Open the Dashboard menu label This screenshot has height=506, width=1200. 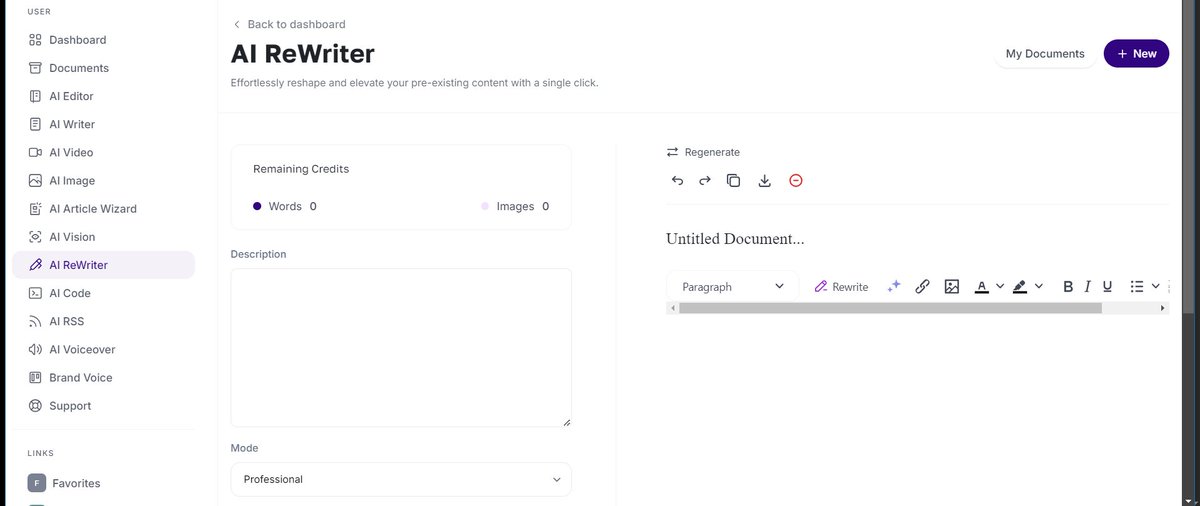(78, 40)
